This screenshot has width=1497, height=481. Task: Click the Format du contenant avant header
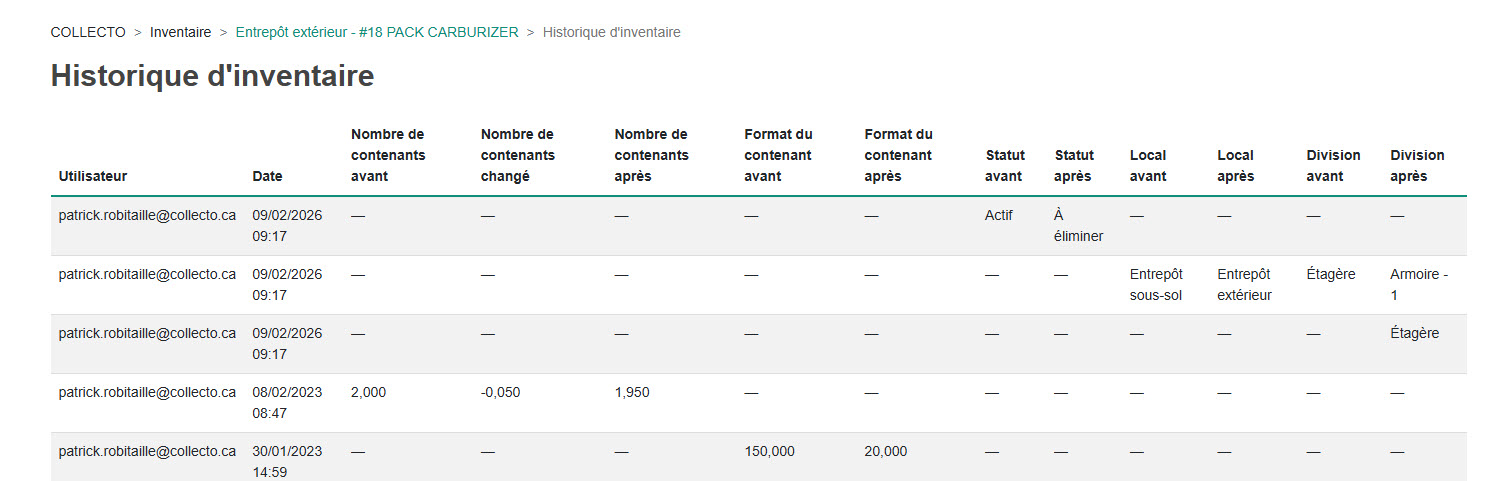(778, 155)
